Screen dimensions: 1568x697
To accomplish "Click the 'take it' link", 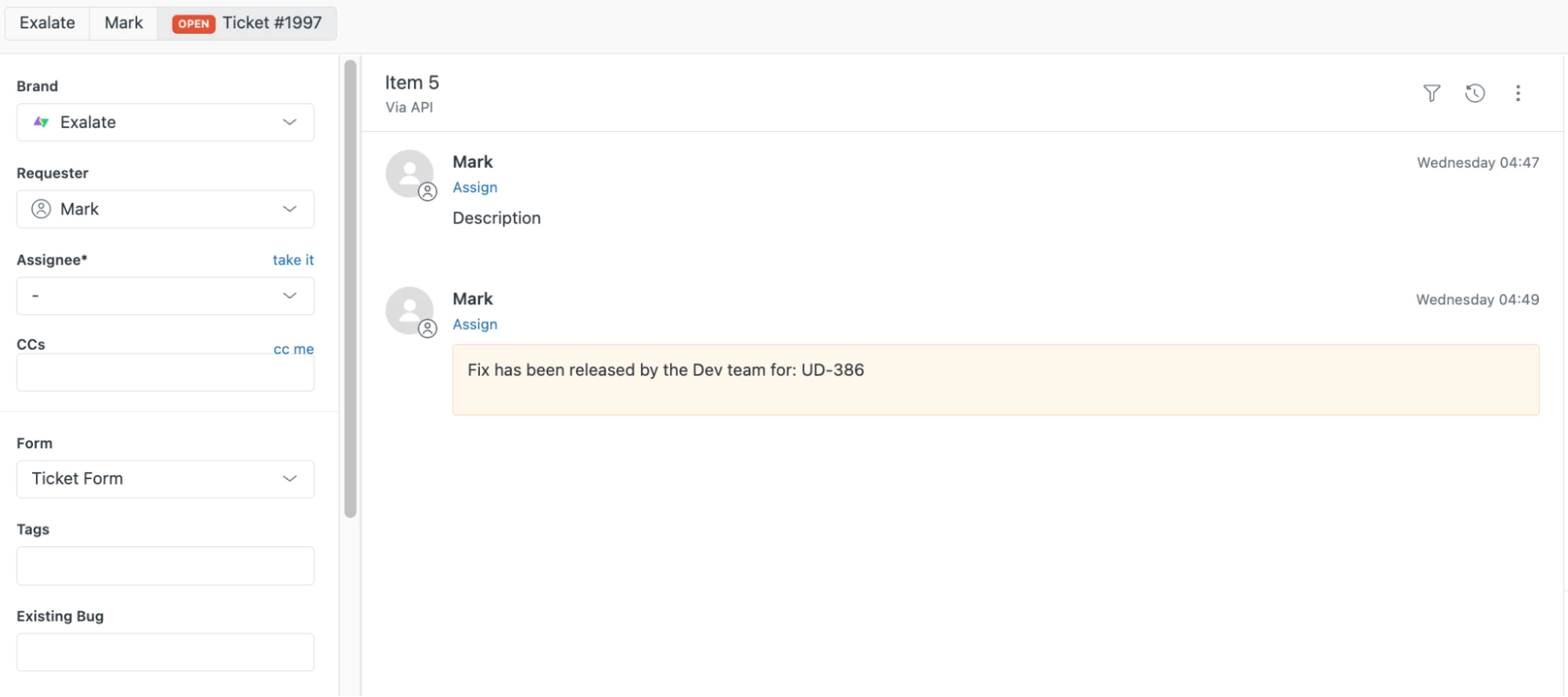I will [x=293, y=260].
